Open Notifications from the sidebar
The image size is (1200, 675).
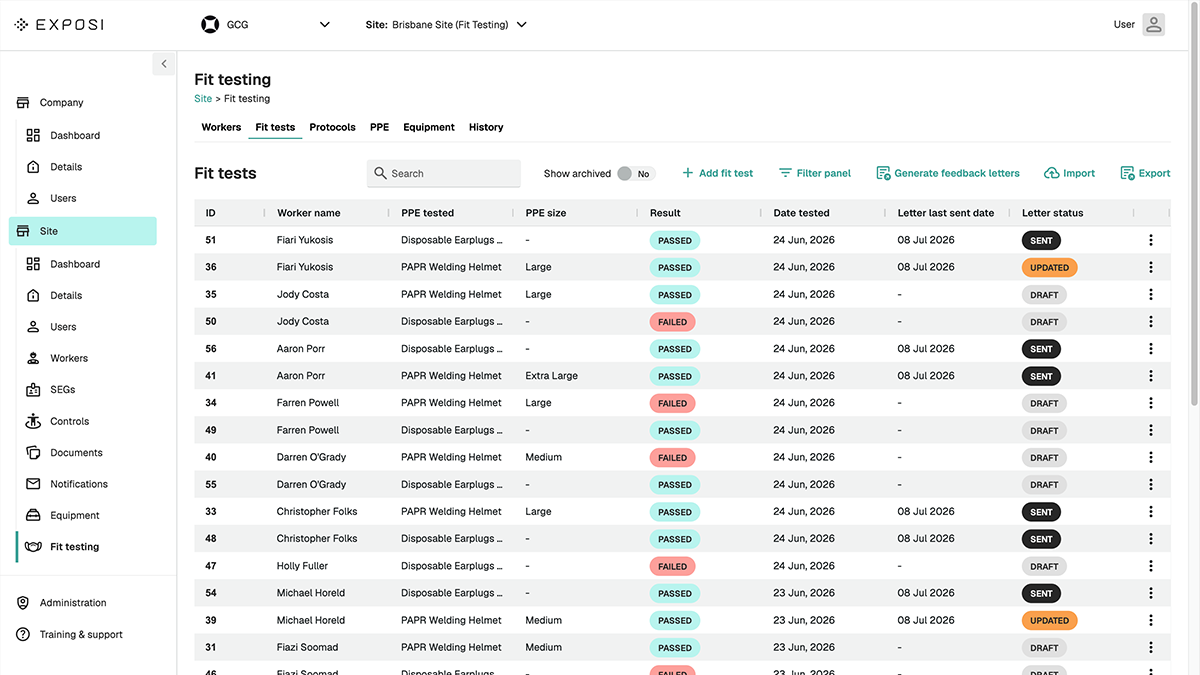(78, 484)
